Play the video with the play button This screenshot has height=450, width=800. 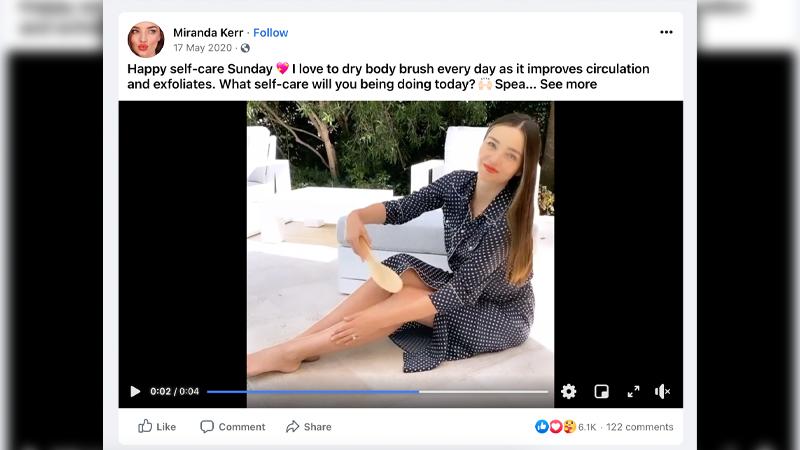135,392
